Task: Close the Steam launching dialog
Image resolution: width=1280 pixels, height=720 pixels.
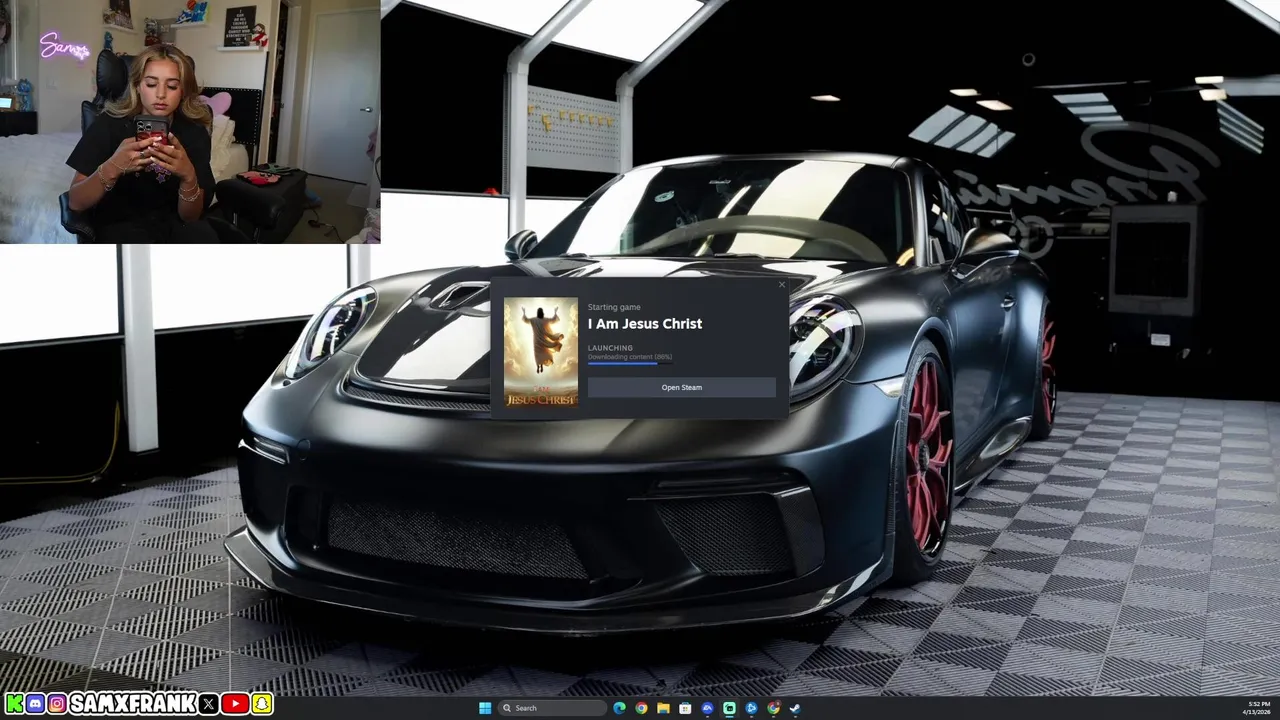Action: (x=782, y=285)
